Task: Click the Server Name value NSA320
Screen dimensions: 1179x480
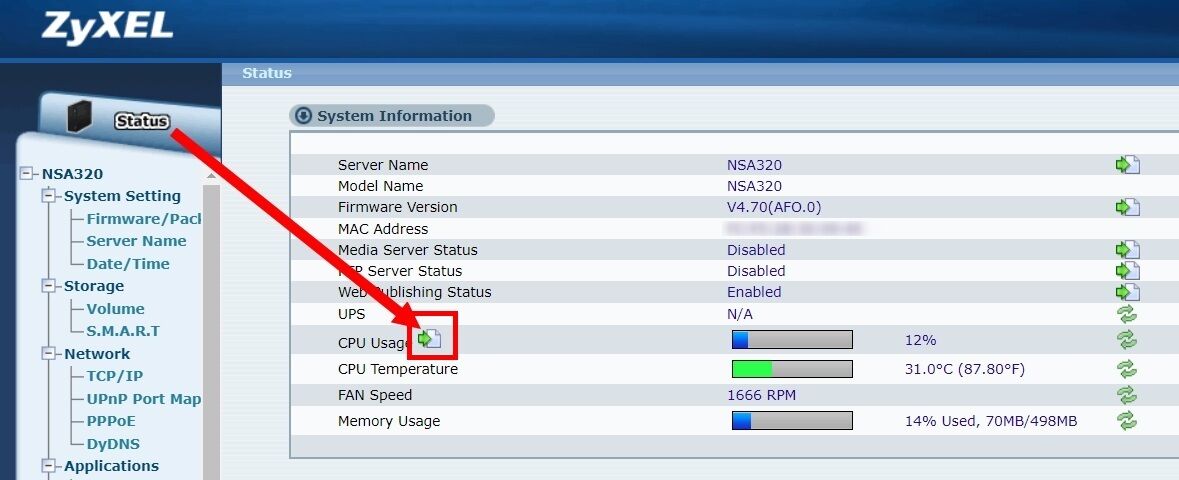Action: tap(754, 165)
